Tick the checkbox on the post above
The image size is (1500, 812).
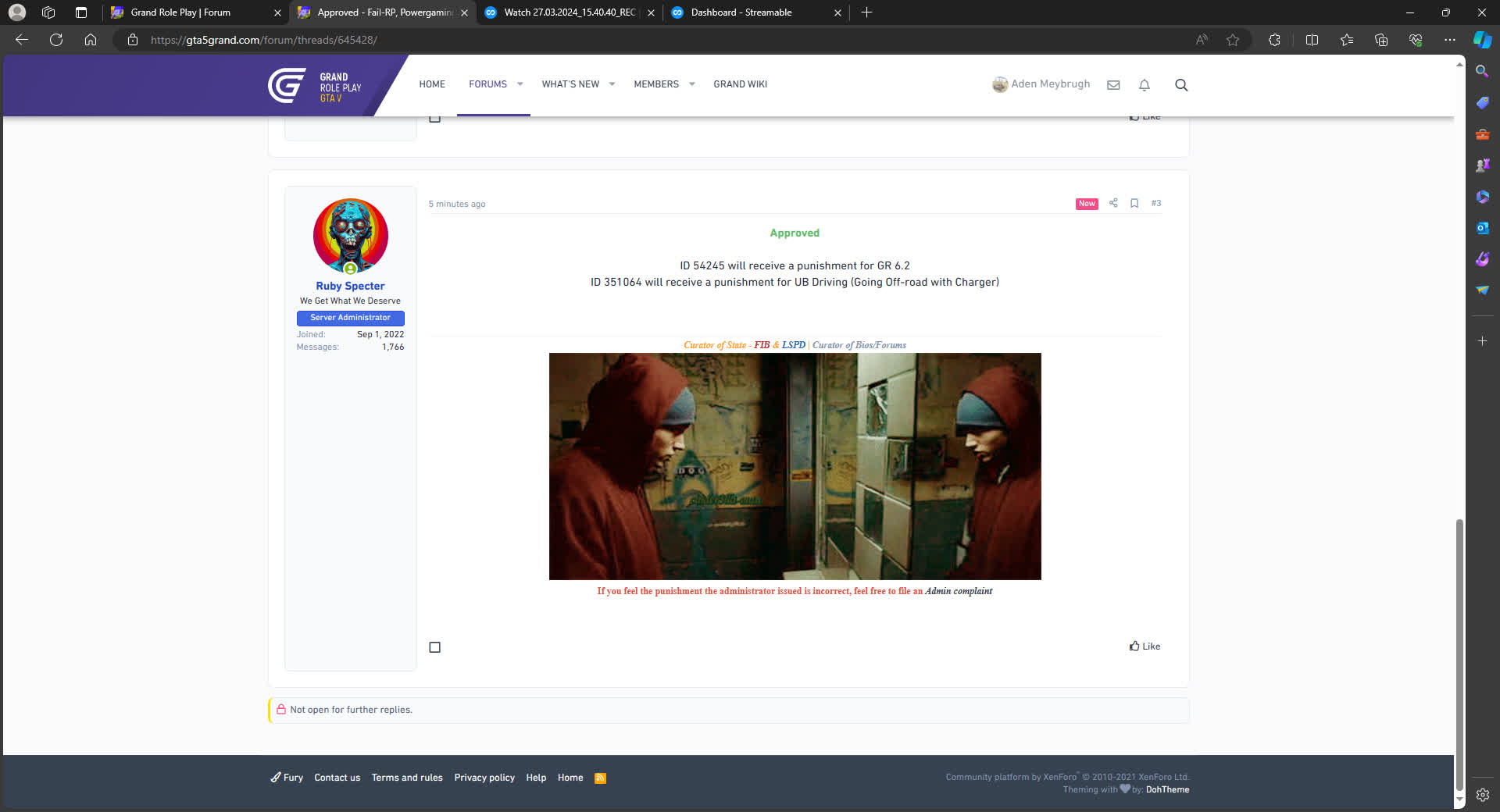(x=435, y=117)
